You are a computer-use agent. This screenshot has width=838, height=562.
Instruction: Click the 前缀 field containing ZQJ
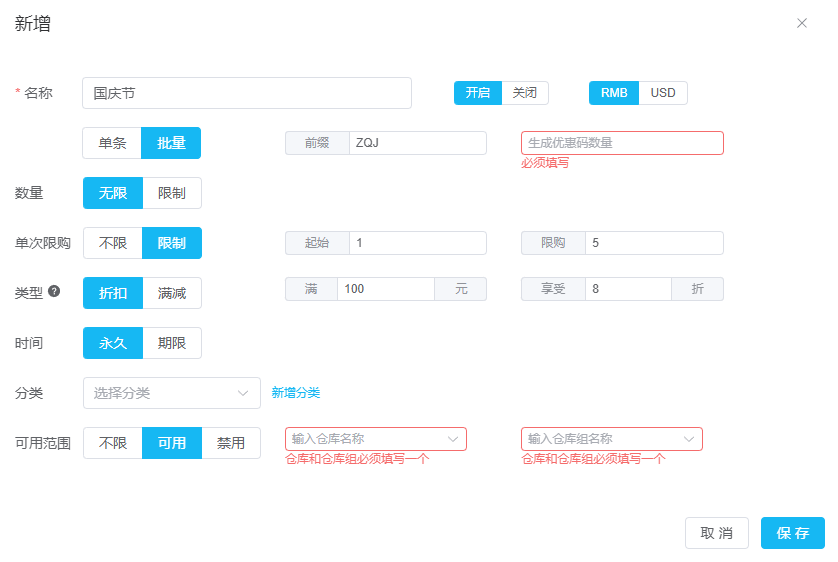(x=417, y=143)
